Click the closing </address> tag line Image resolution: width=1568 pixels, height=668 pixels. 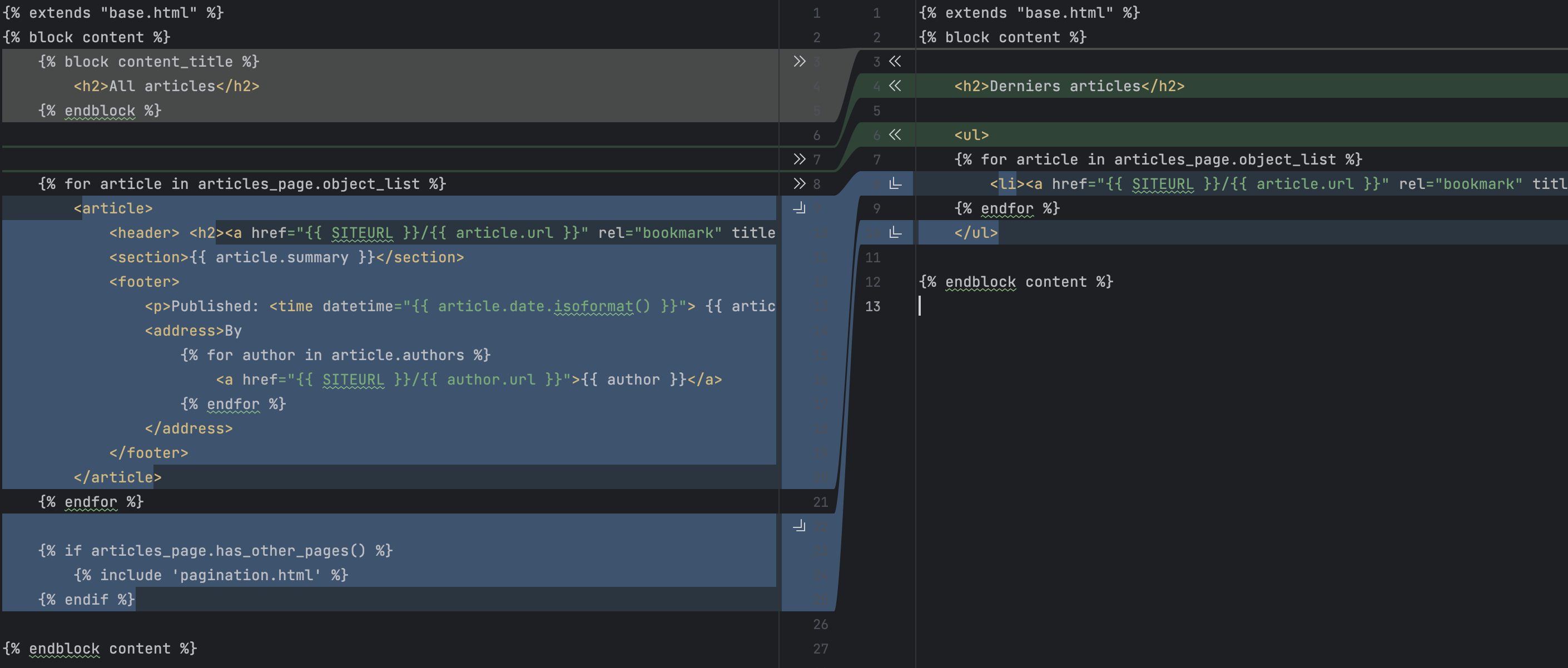(188, 428)
